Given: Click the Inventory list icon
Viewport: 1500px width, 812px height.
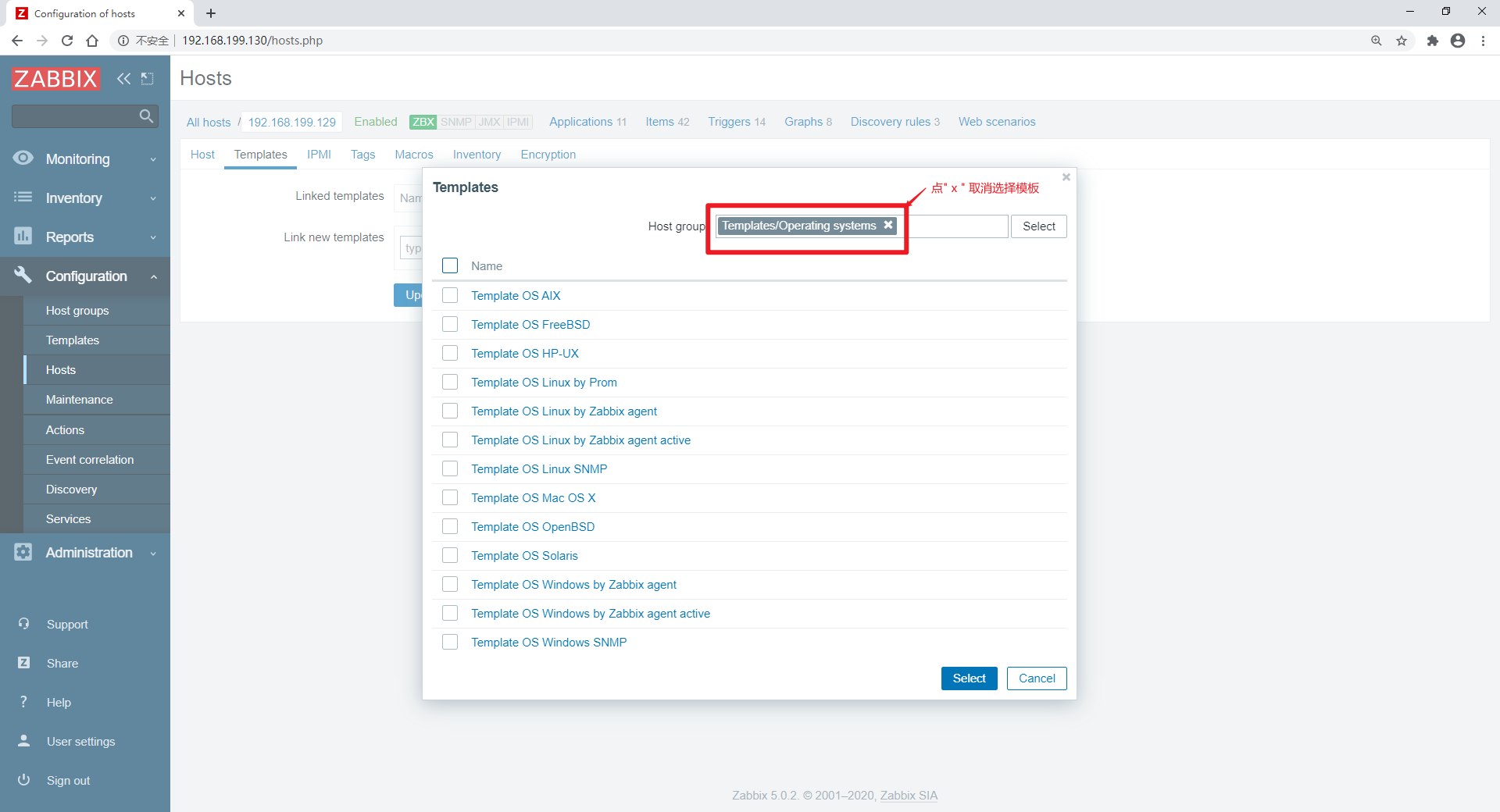Looking at the screenshot, I should tap(23, 197).
